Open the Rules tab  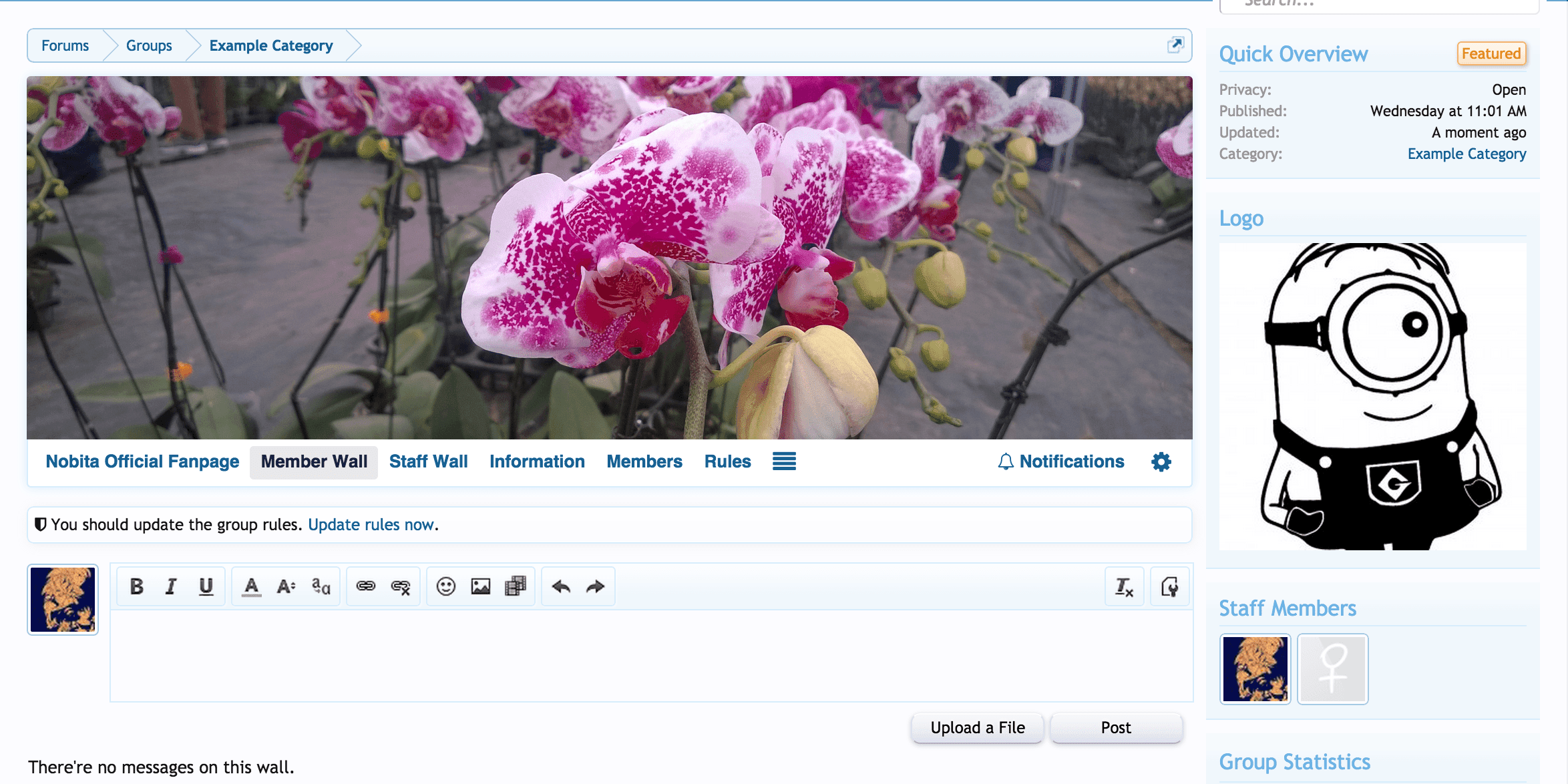728,461
